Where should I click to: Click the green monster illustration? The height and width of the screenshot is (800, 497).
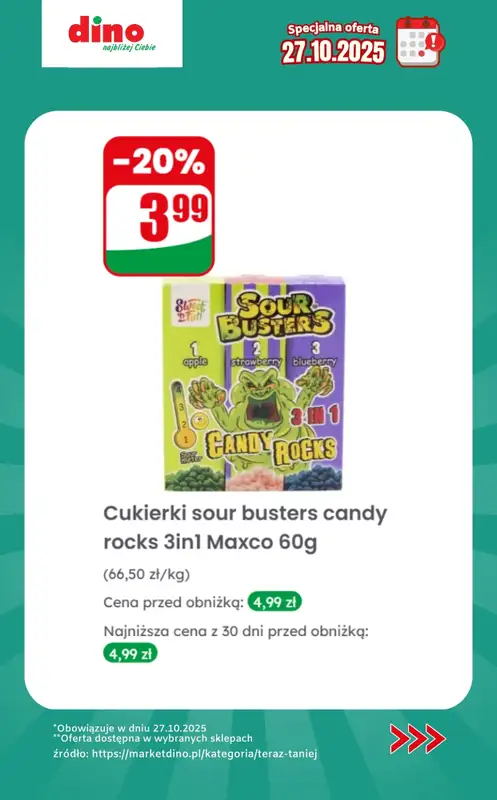click(260, 403)
